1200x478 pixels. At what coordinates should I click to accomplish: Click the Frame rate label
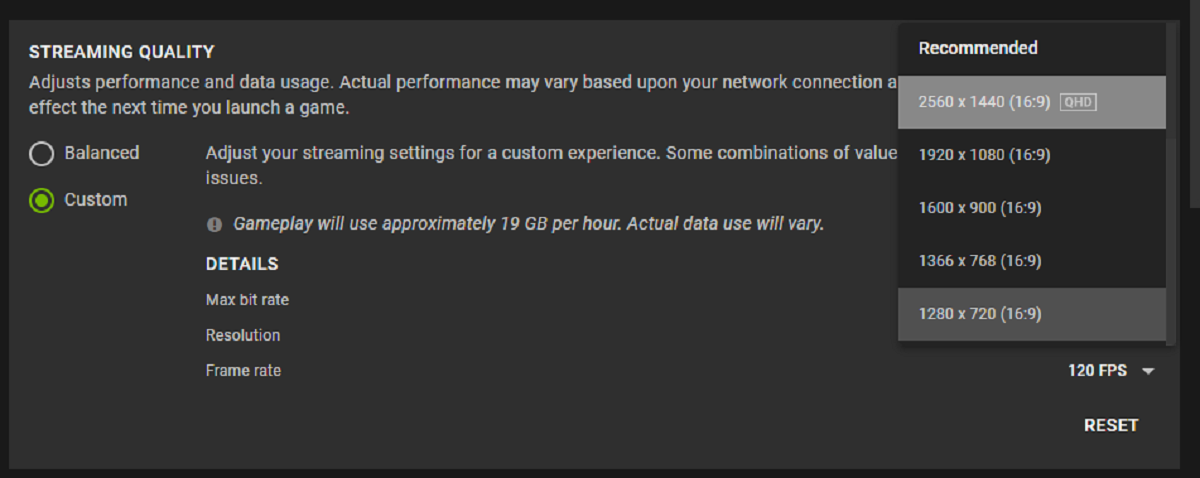point(243,371)
